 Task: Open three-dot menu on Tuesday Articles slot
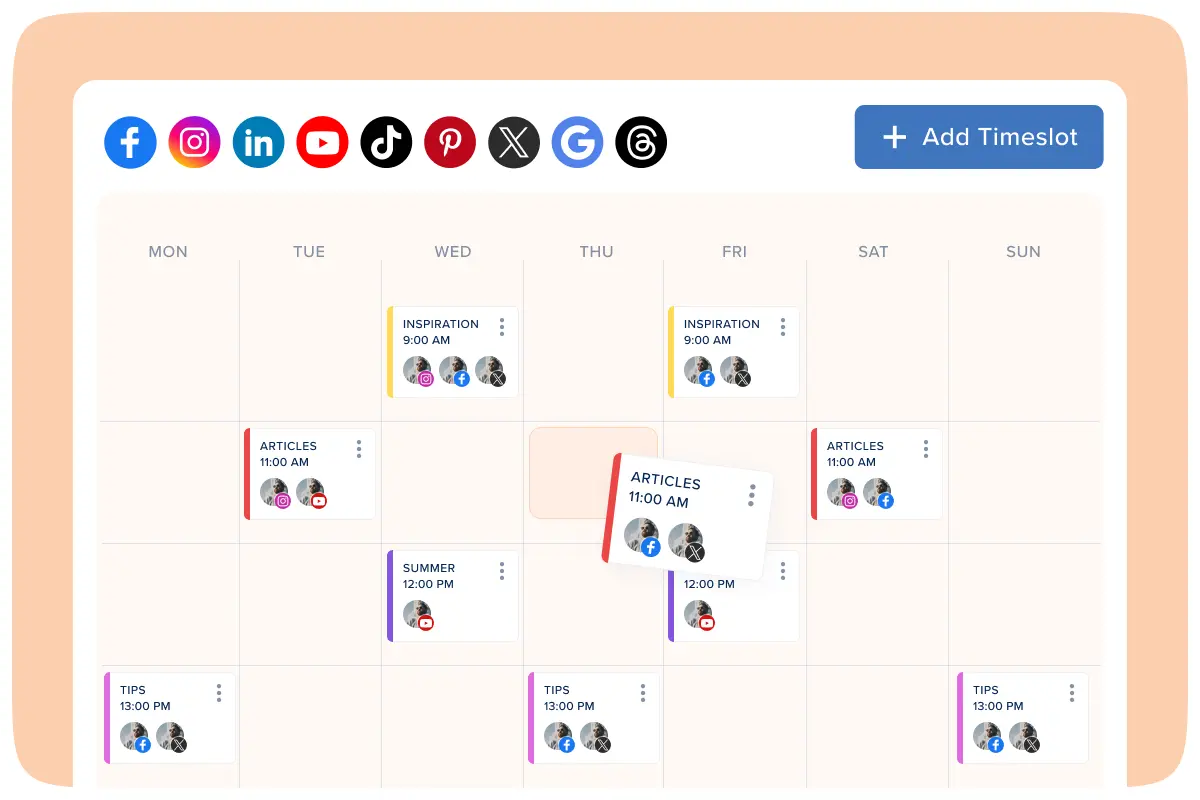pos(359,449)
